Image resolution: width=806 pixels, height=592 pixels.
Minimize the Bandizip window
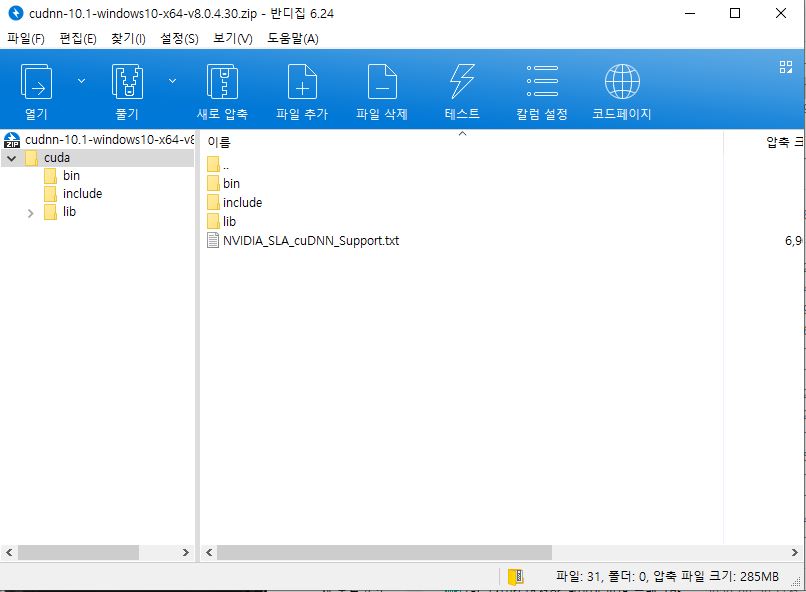[690, 13]
